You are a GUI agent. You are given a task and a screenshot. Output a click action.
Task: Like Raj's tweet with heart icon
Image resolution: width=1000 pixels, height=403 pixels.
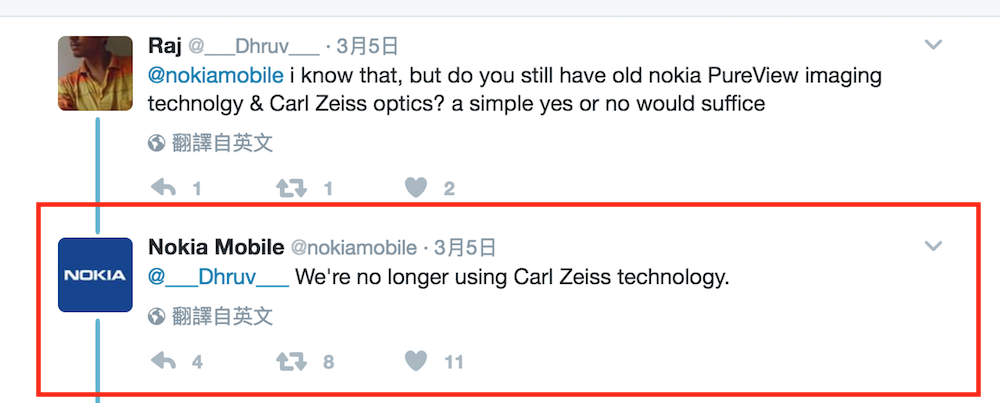pyautogui.click(x=417, y=188)
